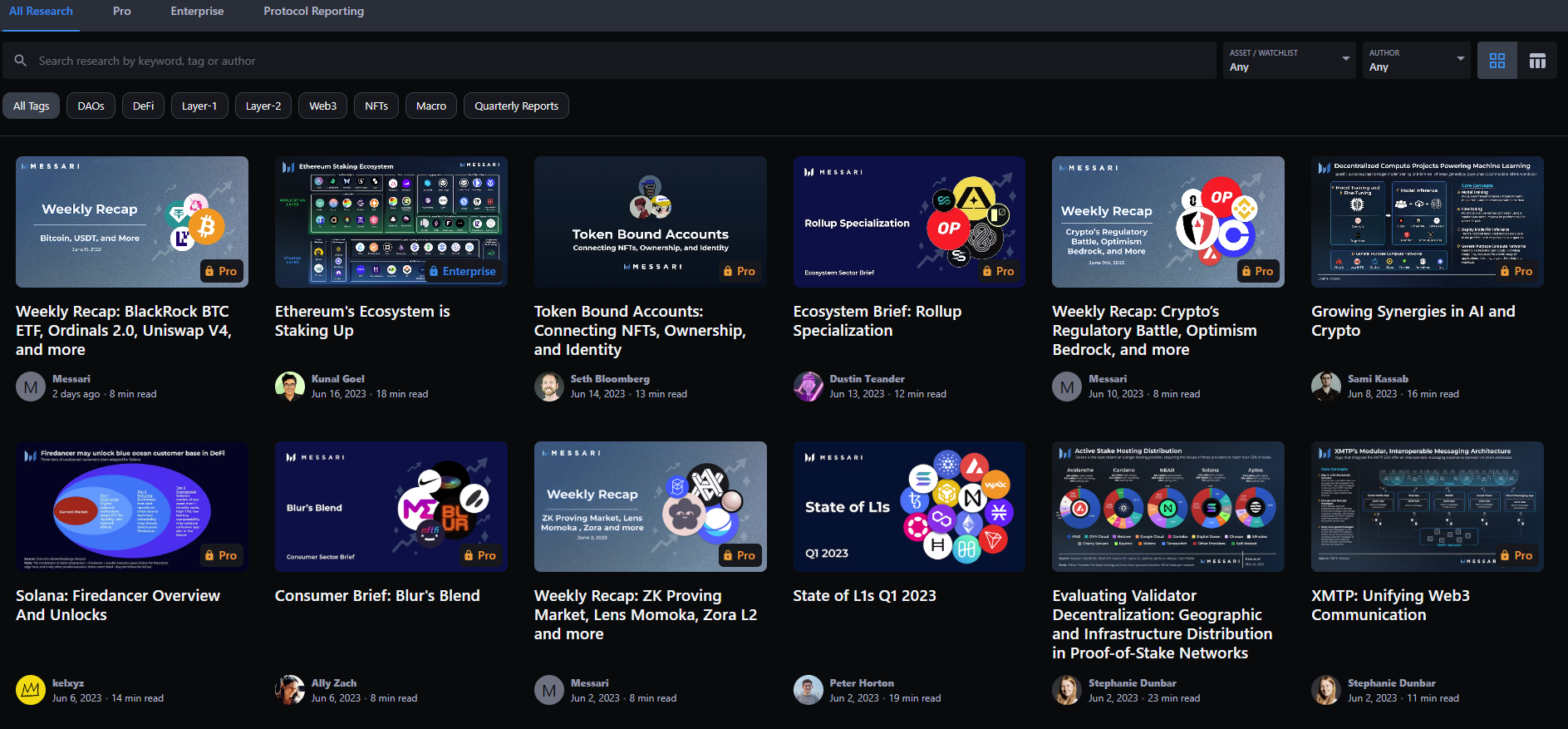
Task: Click Messari avatar dated Jun 10, 2023
Action: coord(1067,387)
